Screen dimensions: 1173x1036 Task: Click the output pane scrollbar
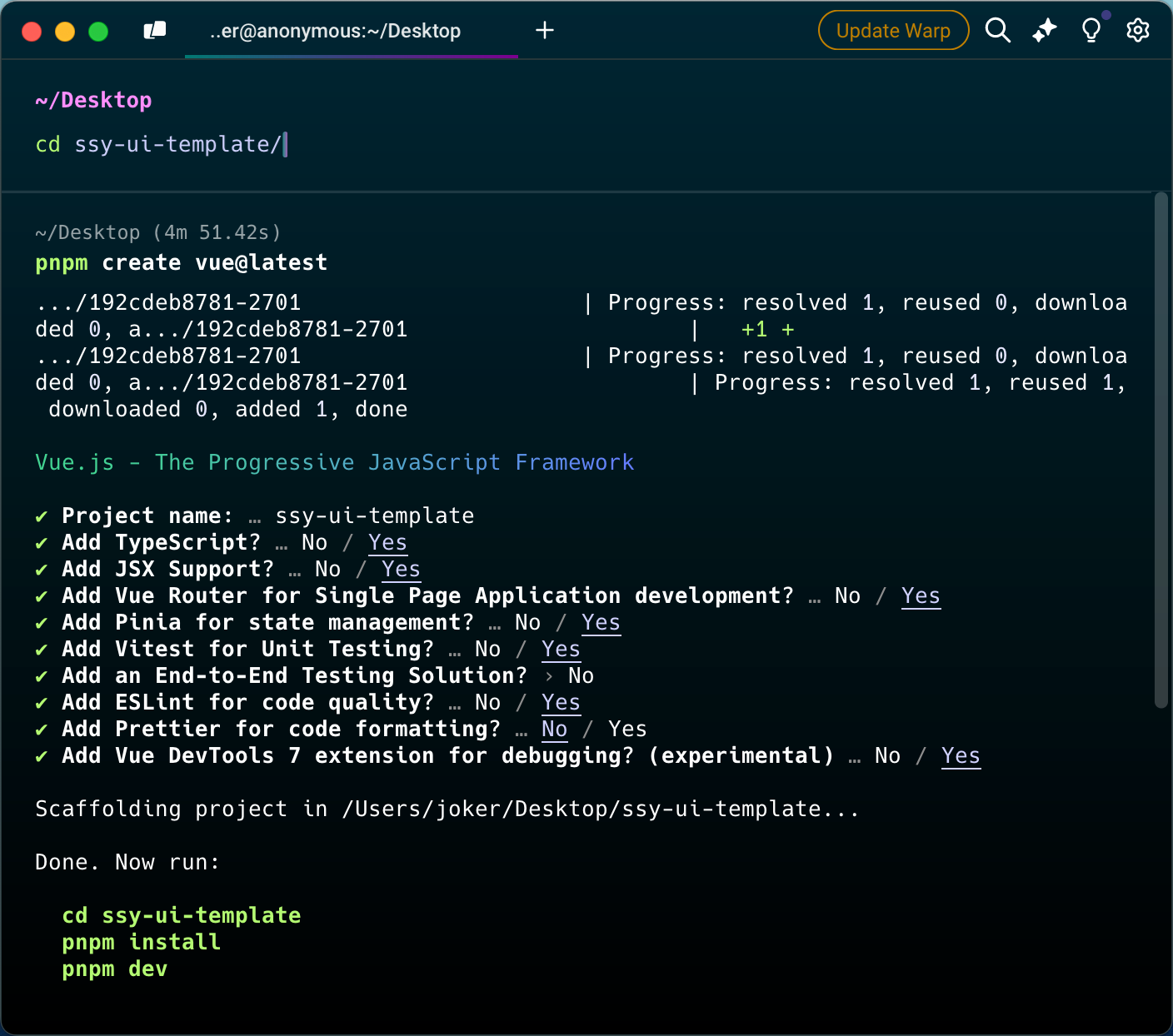tap(1161, 450)
